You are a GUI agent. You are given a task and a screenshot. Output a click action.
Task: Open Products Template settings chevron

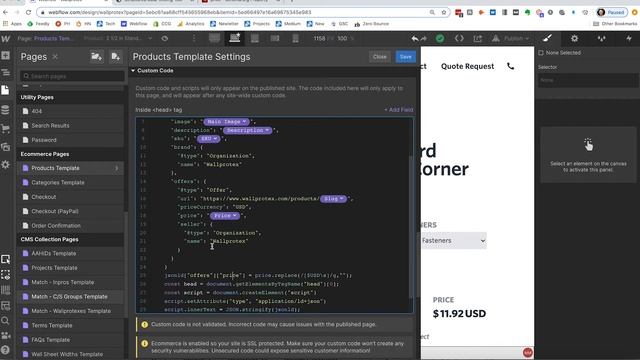coord(117,168)
